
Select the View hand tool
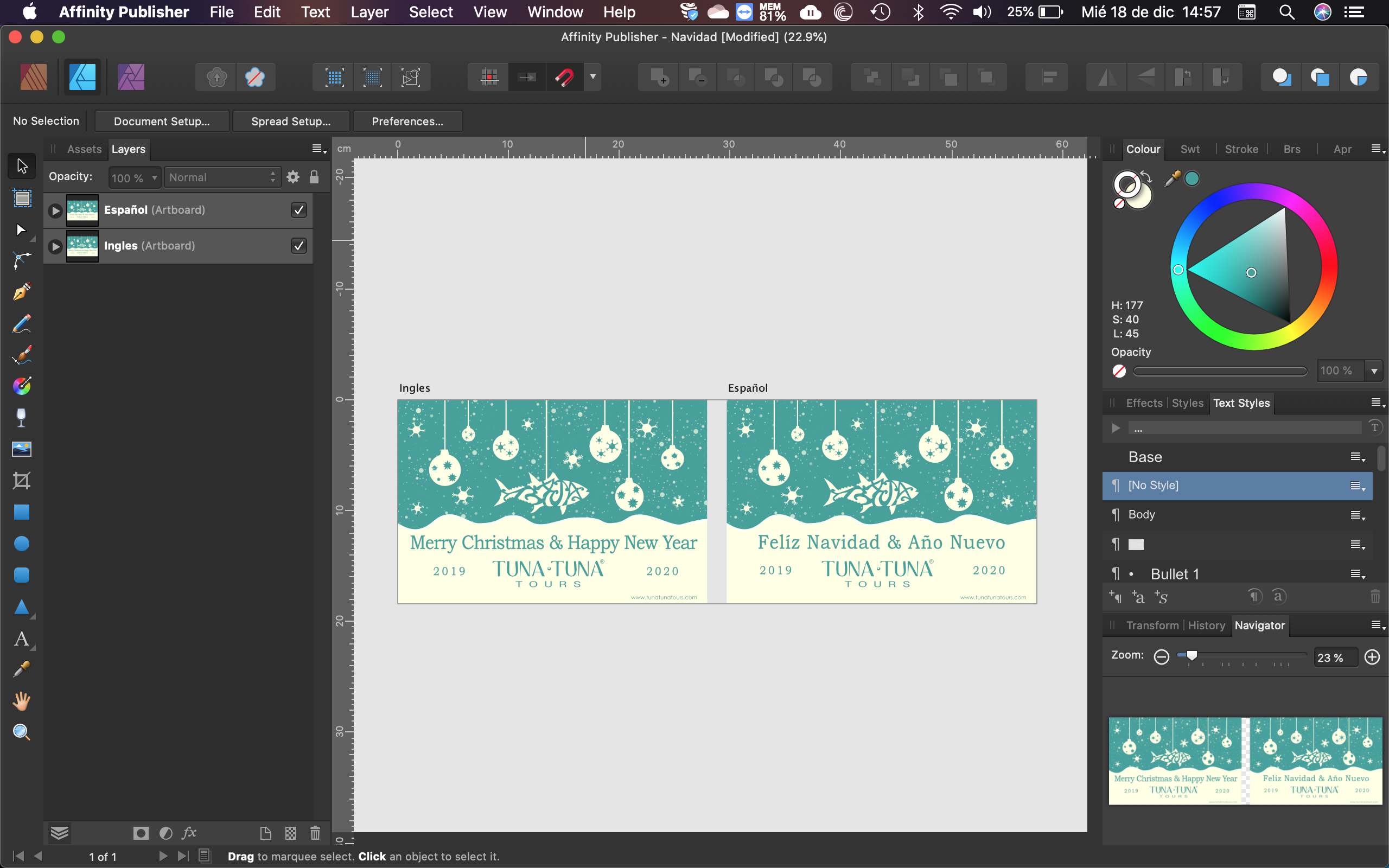(22, 701)
